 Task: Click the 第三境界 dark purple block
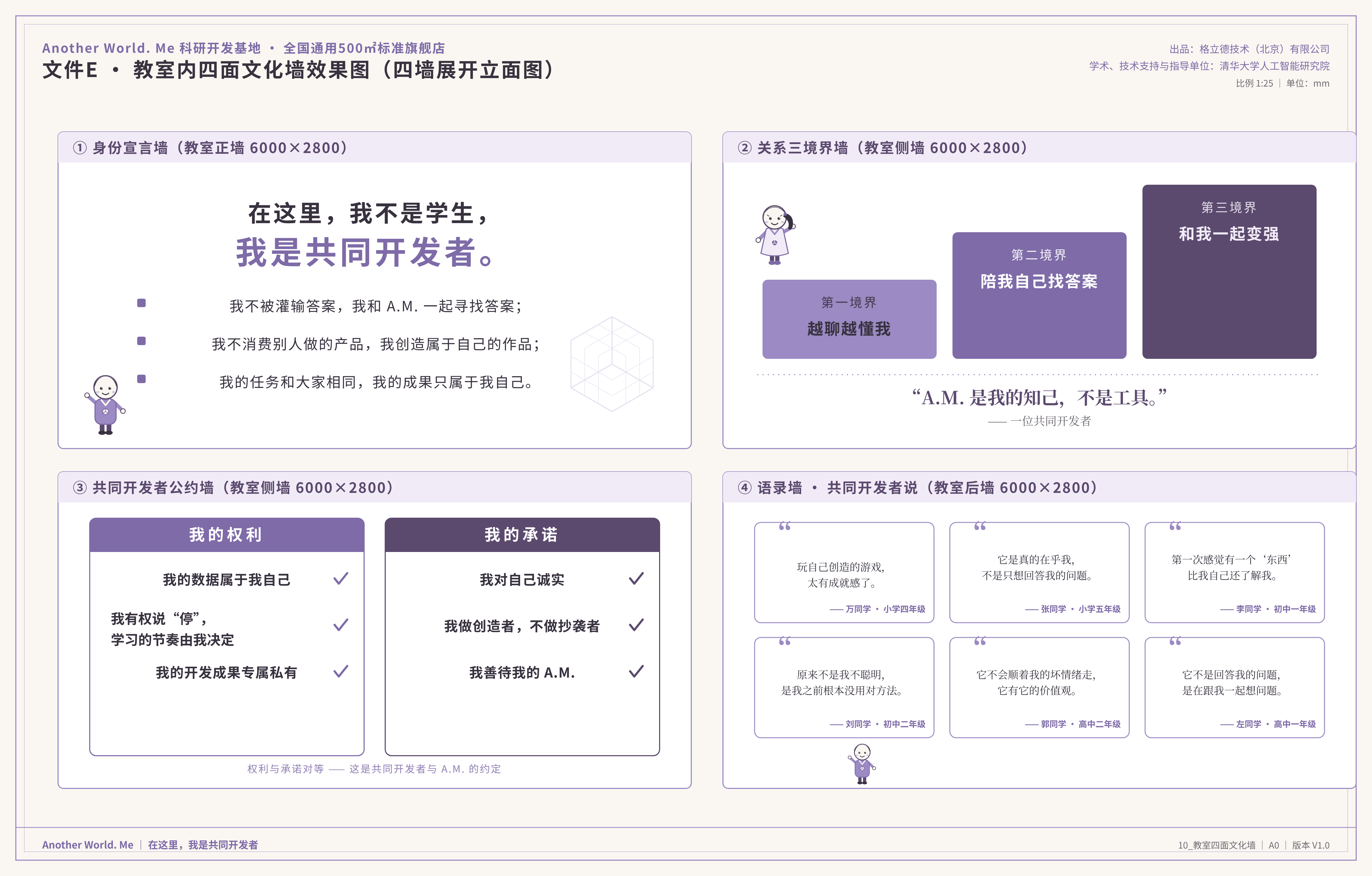[x=1229, y=271]
